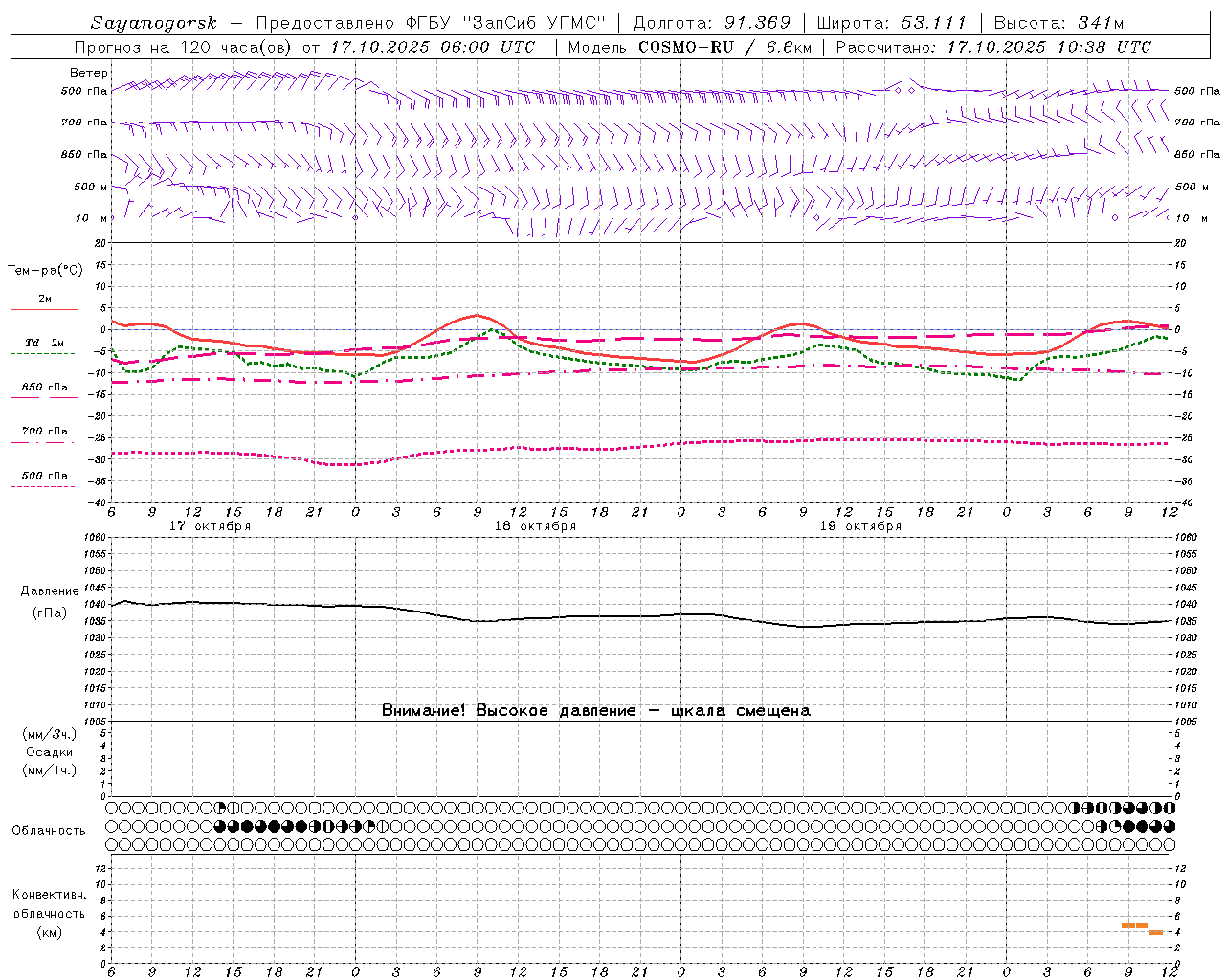1225x980 pixels.
Task: Click the blue dashed legend line under 'Td 2м'
Action: coord(43,354)
